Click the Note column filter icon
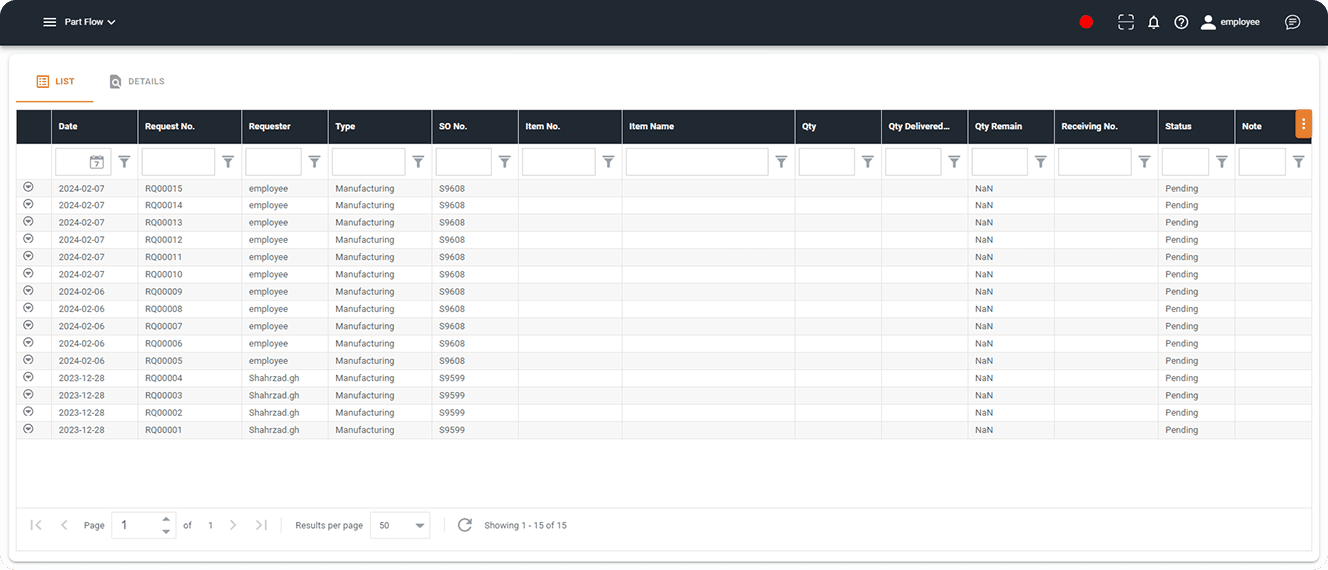The width and height of the screenshot is (1328, 570). (x=1298, y=162)
